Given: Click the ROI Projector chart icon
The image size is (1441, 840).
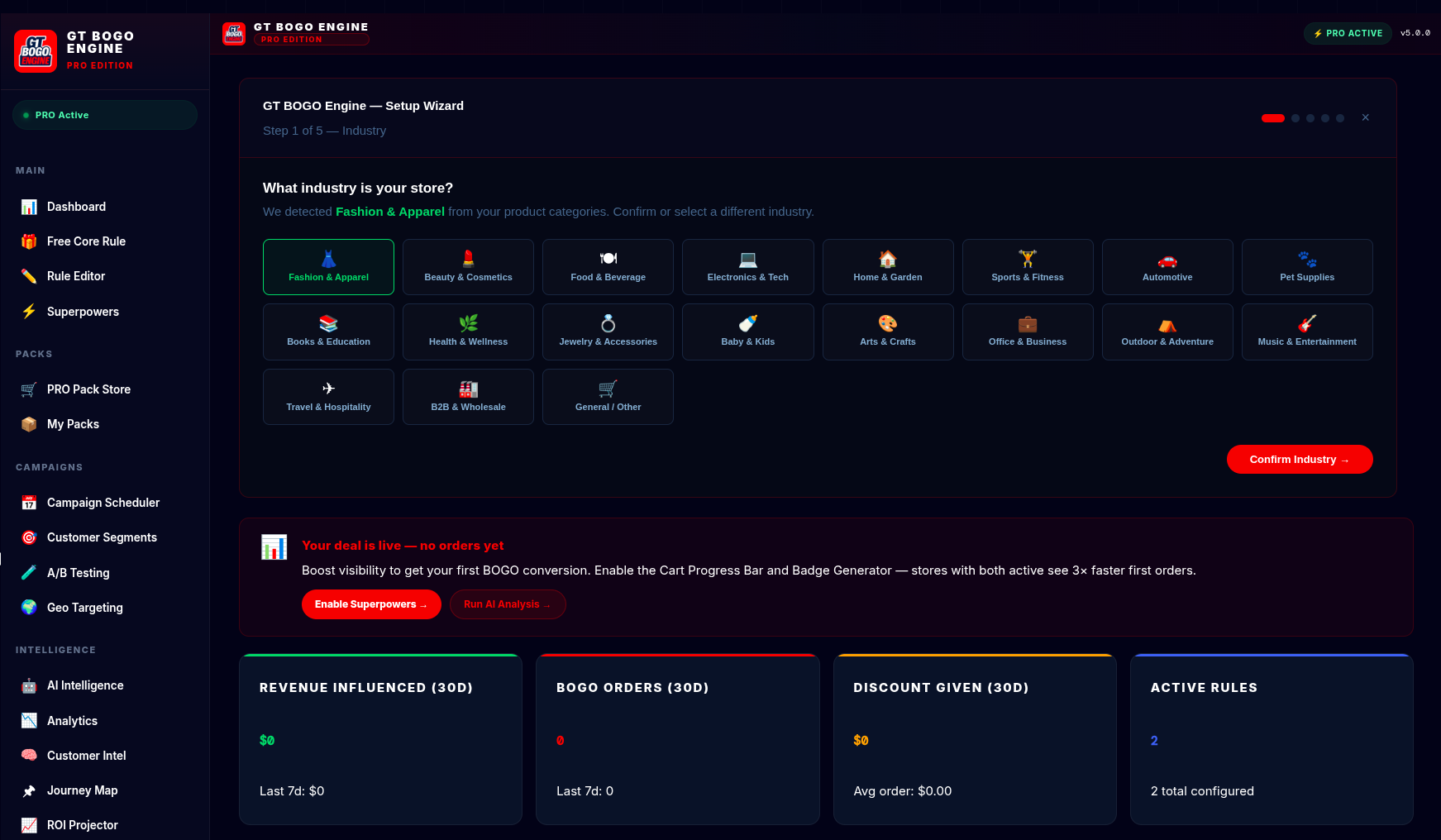Looking at the screenshot, I should tap(29, 825).
